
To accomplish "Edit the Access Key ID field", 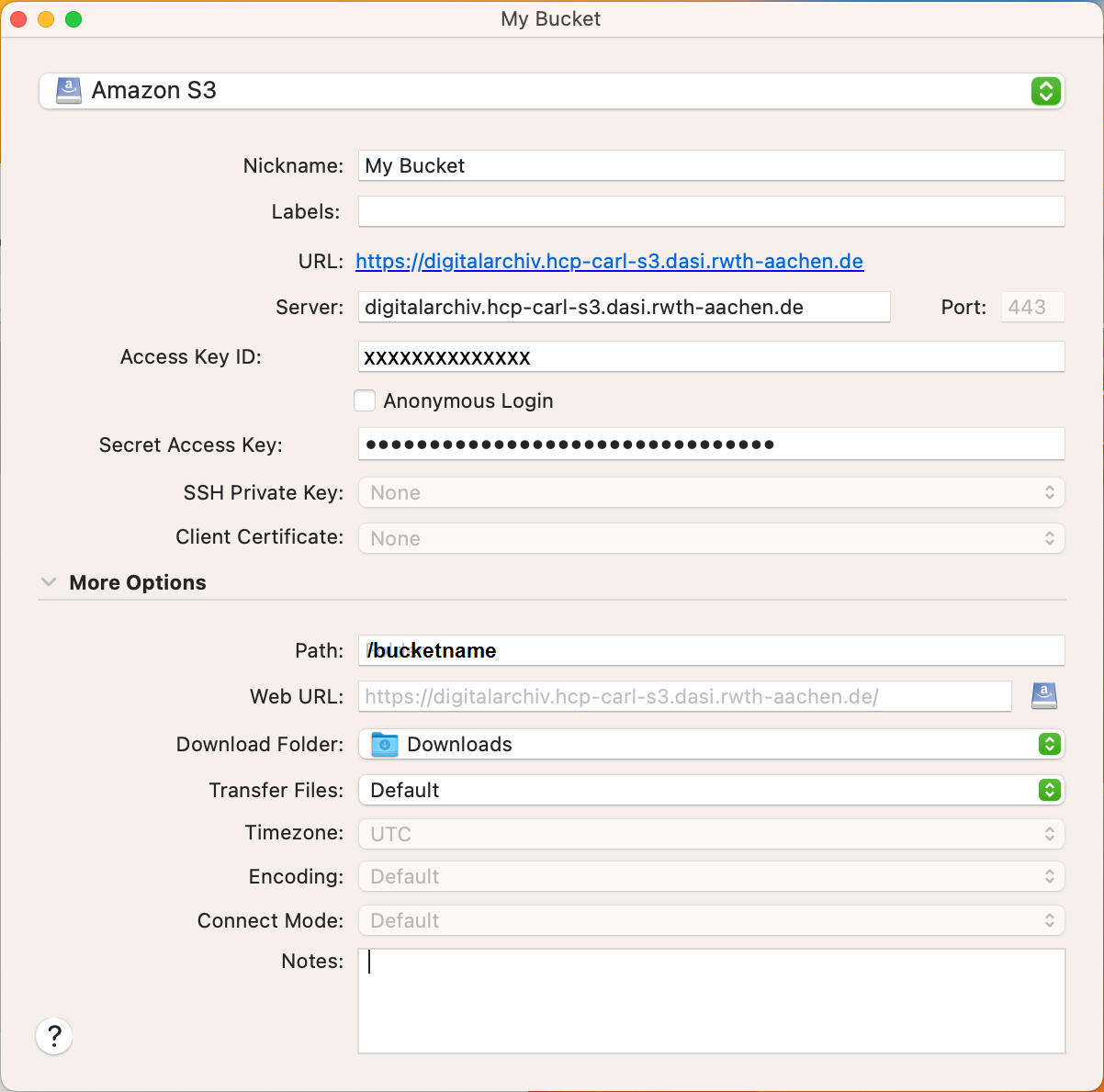I will click(x=711, y=357).
